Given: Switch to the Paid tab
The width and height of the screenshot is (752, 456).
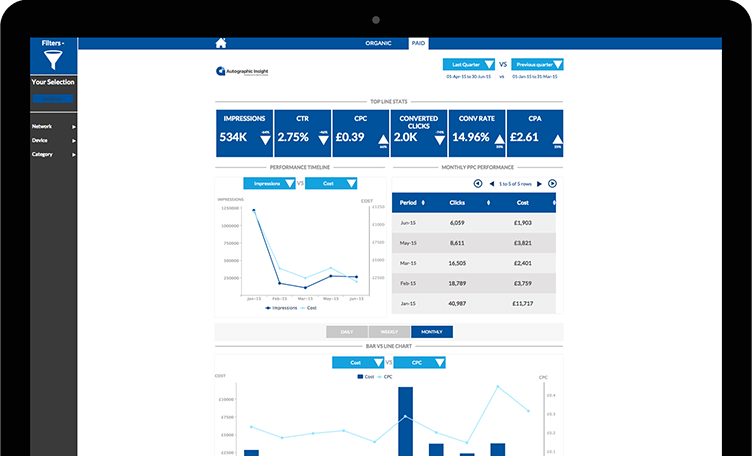Looking at the screenshot, I should tap(418, 44).
